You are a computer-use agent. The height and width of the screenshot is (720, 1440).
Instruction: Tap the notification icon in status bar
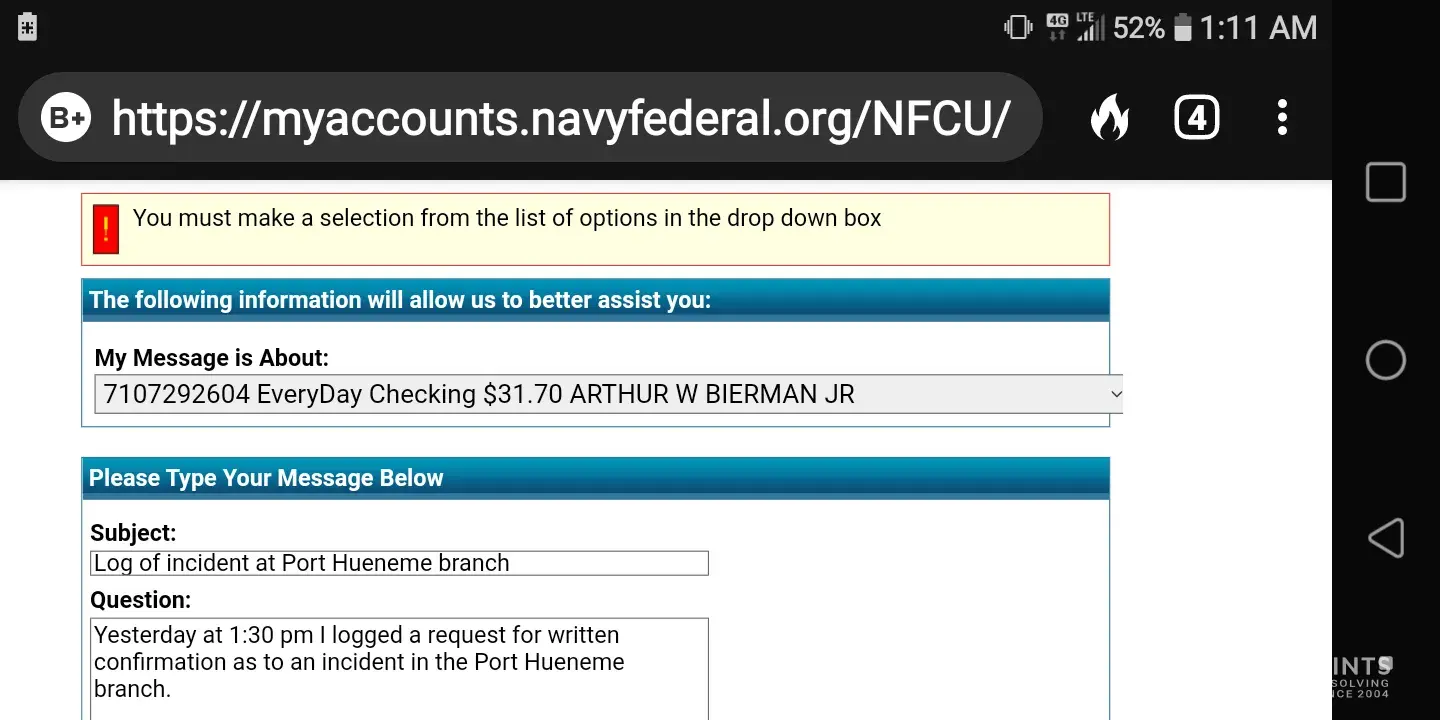click(28, 27)
